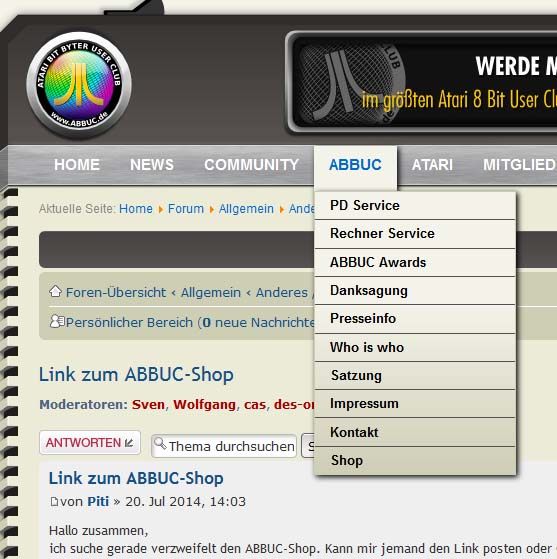Choose Shop from the ABBUC dropdown
Screen dimensions: 557x559
point(415,461)
